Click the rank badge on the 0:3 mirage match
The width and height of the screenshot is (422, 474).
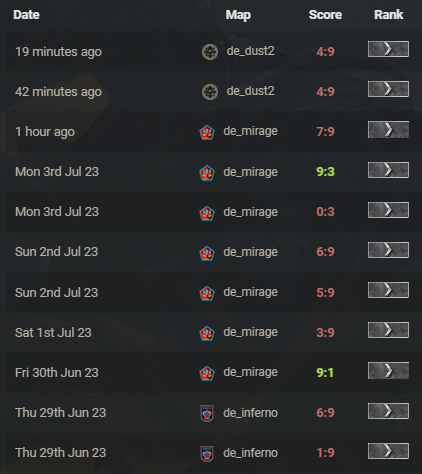click(x=388, y=210)
